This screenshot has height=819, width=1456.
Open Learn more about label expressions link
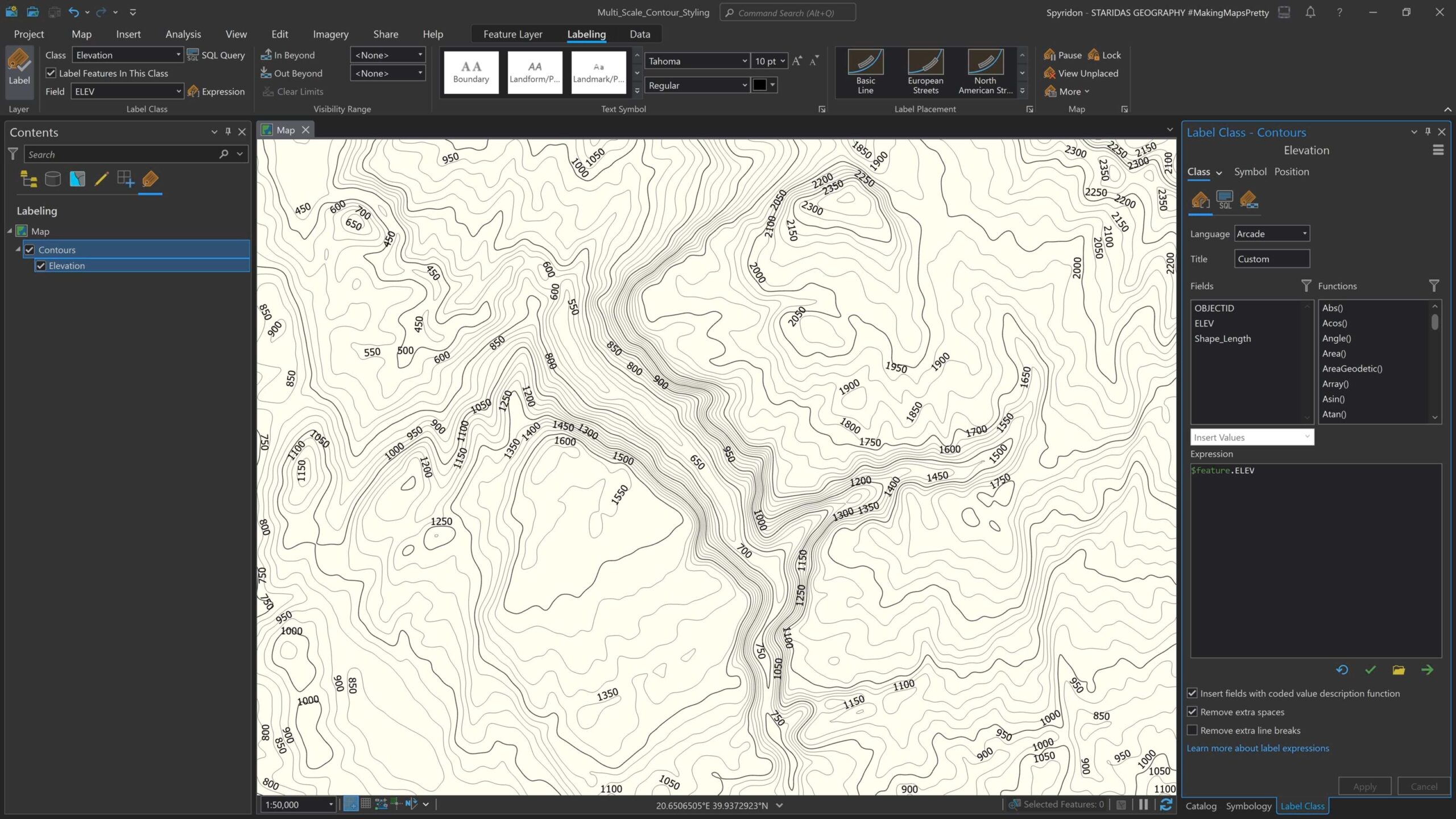[x=1258, y=748]
